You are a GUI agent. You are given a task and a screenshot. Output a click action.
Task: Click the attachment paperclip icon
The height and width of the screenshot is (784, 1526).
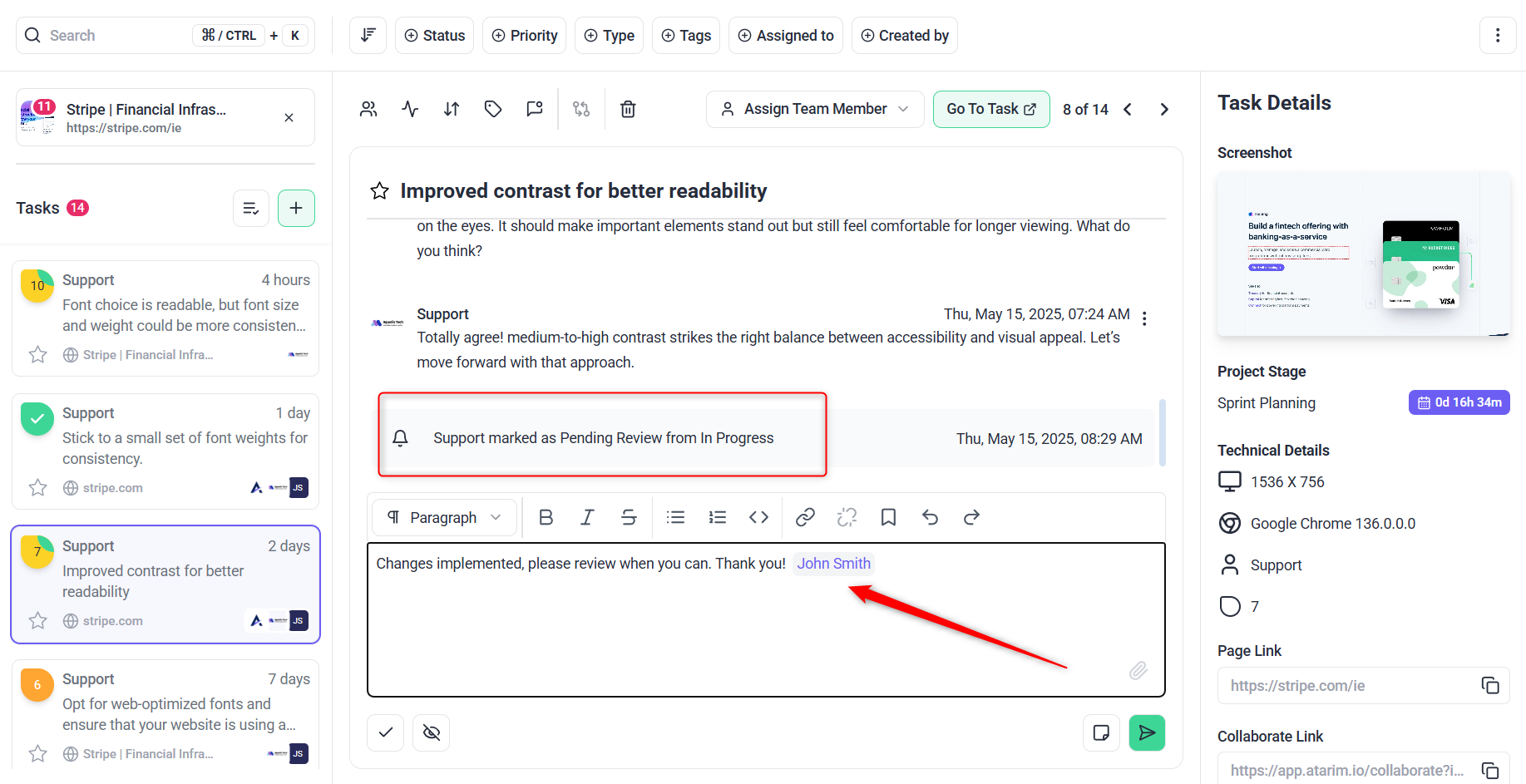(1138, 670)
